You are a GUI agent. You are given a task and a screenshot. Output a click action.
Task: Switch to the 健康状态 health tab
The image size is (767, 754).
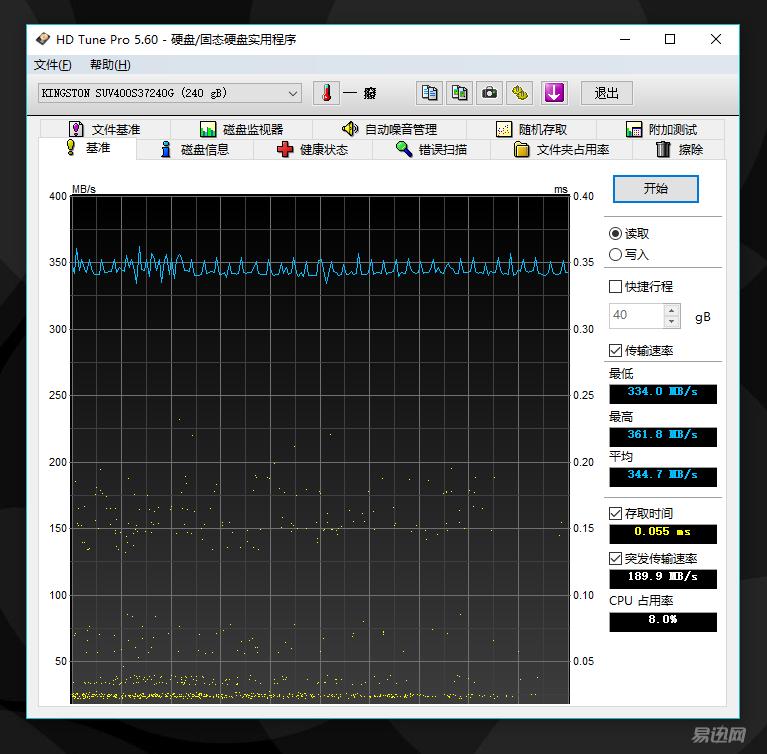[312, 150]
